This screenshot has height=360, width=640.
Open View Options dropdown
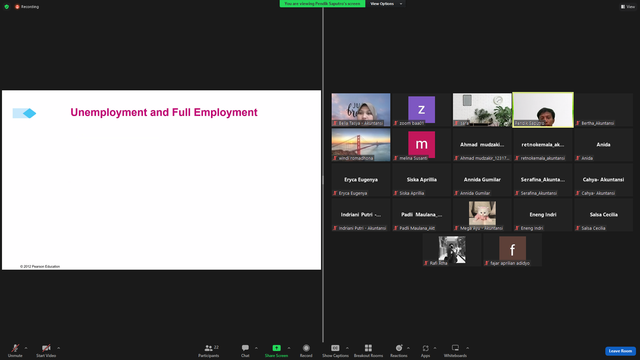pos(386,4)
